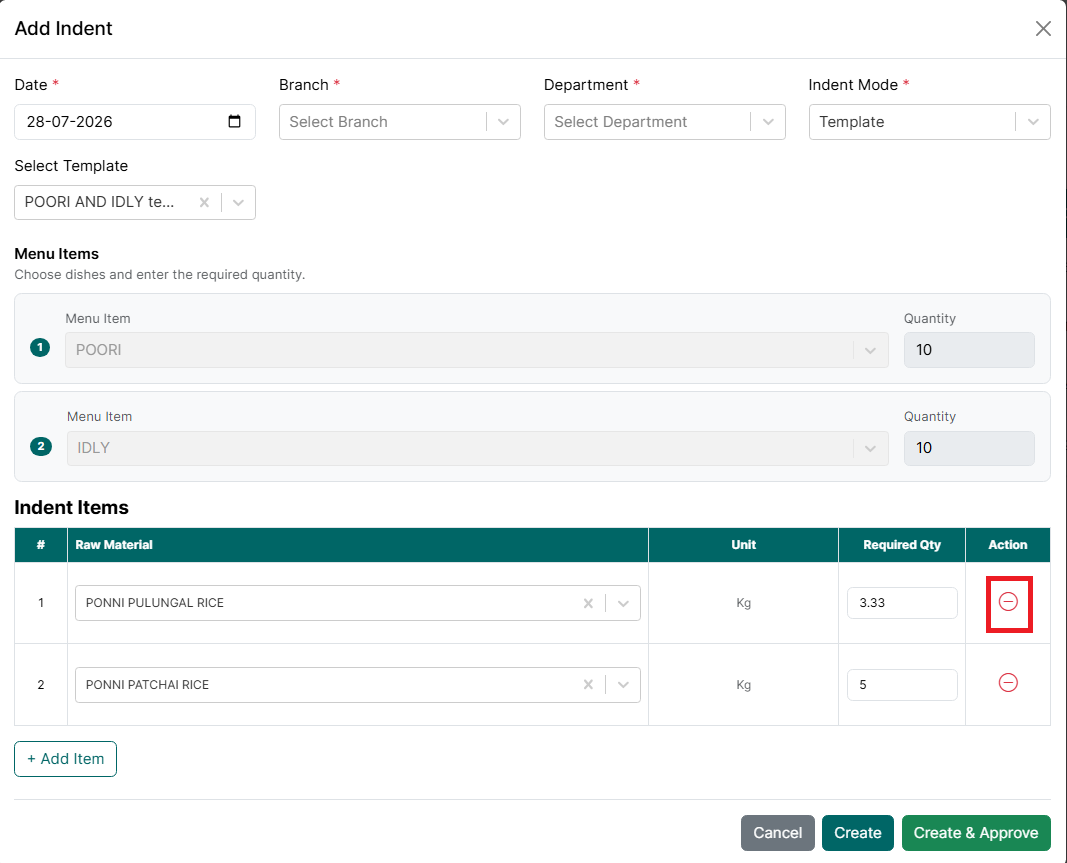This screenshot has width=1067, height=863.
Task: Click the Action column header
Action: [1008, 544]
